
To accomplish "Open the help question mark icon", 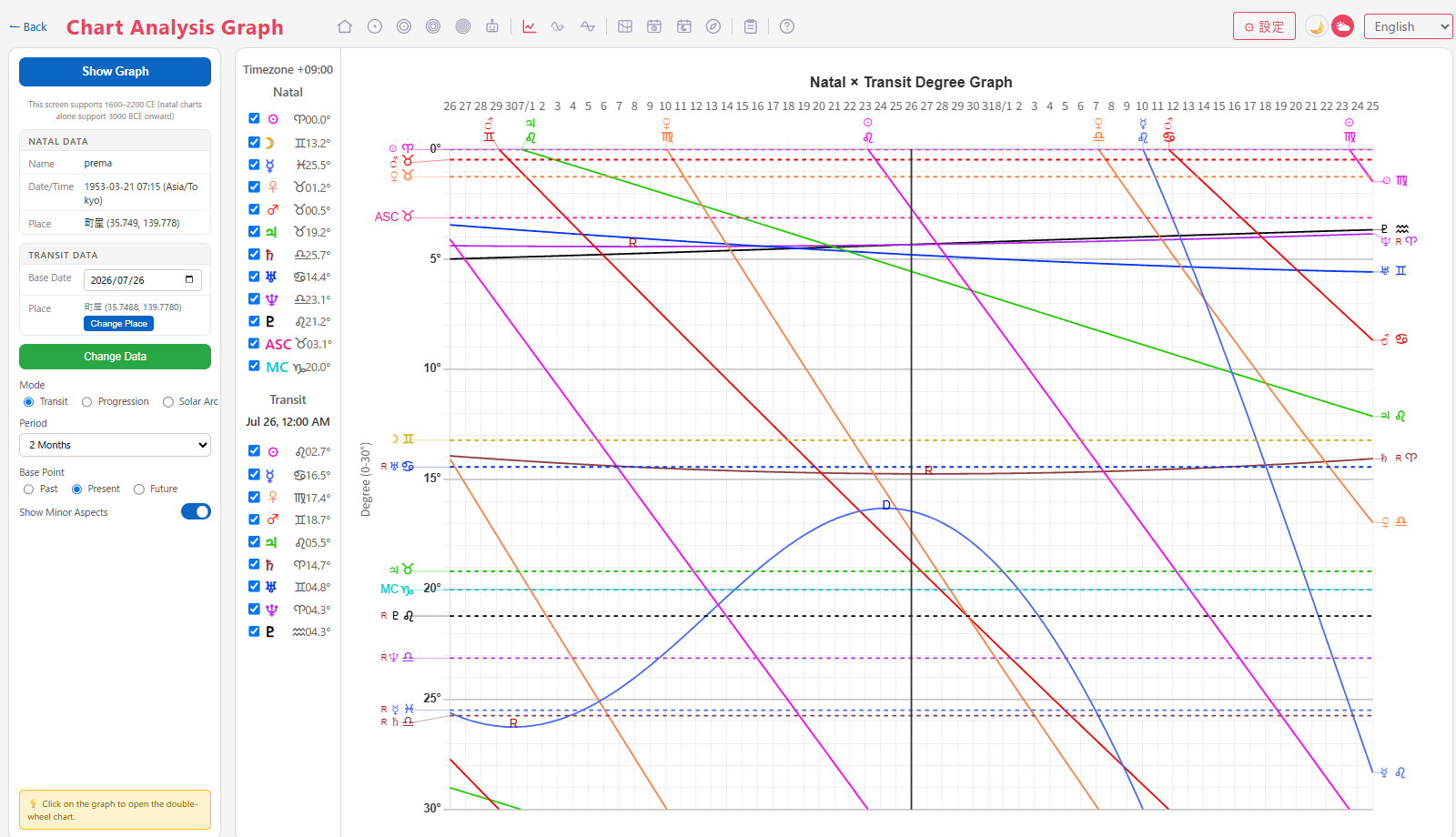I will pyautogui.click(x=787, y=26).
